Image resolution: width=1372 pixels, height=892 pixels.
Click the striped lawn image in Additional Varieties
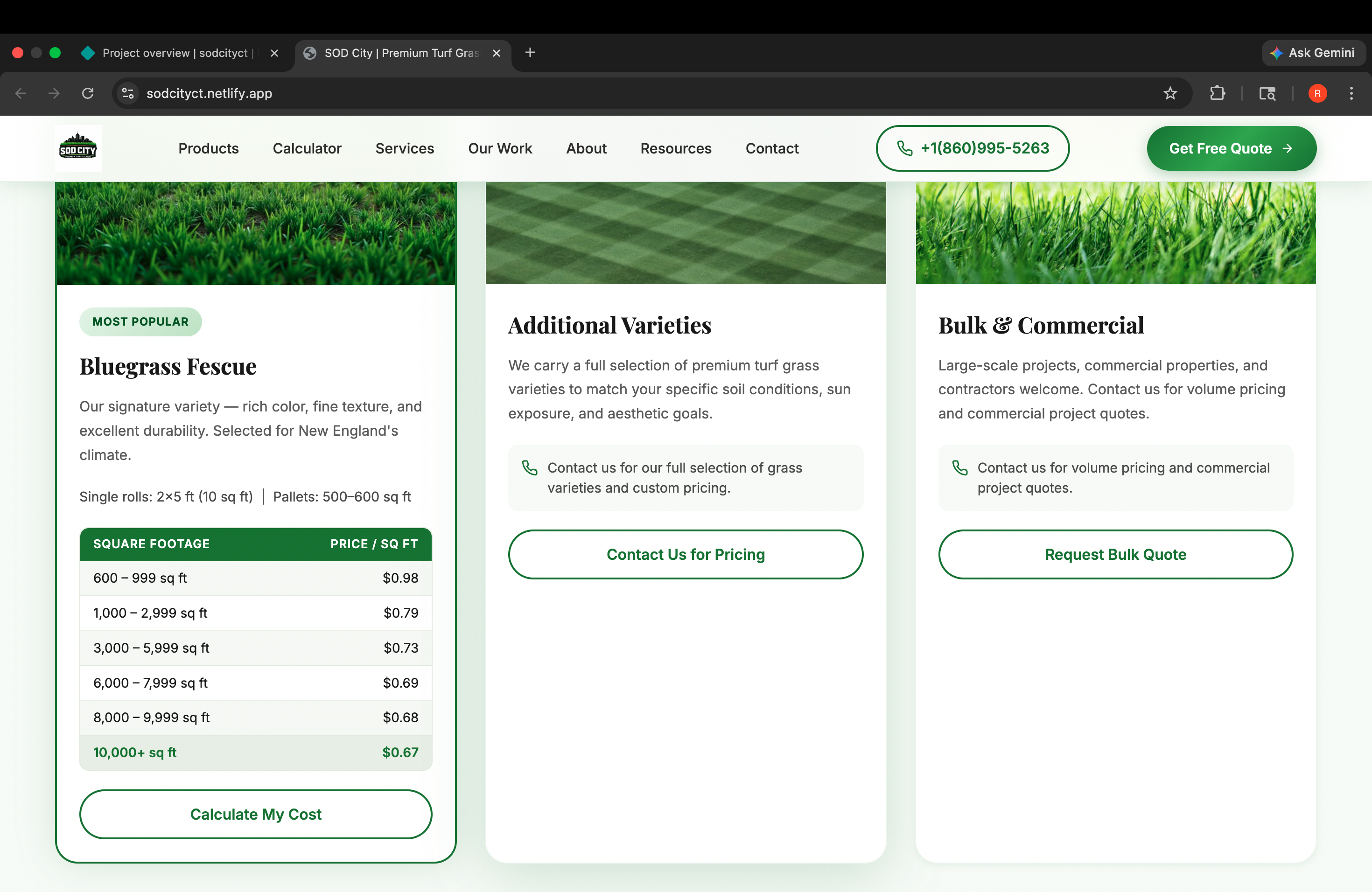[686, 233]
